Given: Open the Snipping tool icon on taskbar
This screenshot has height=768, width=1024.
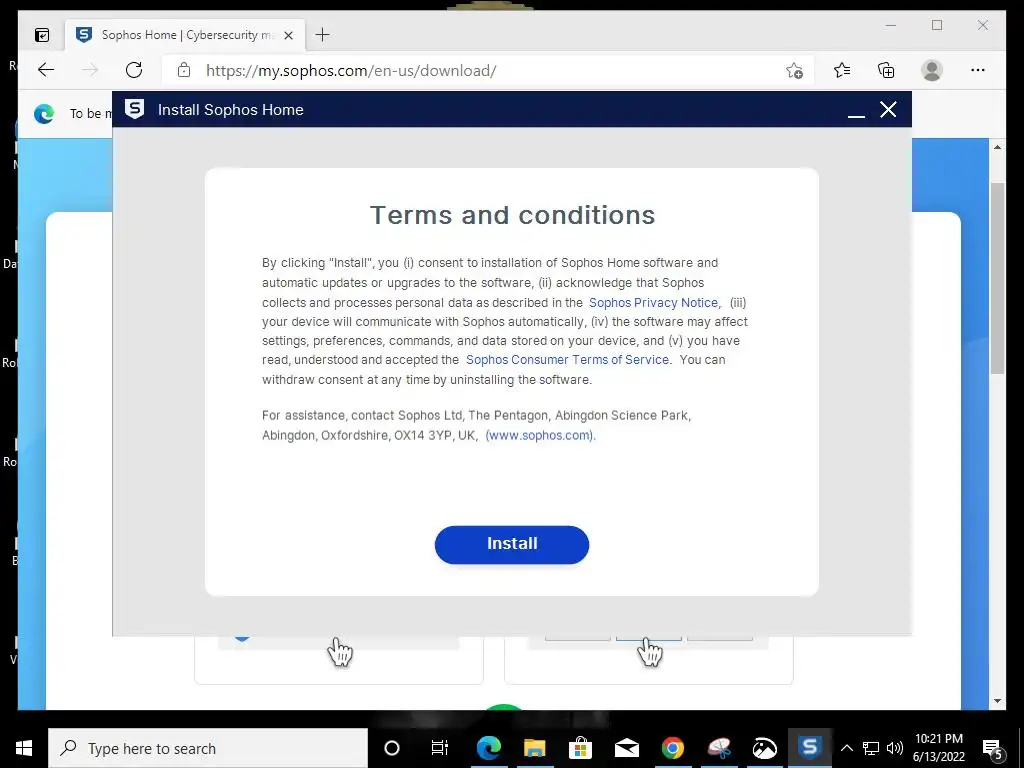Looking at the screenshot, I should tap(719, 748).
